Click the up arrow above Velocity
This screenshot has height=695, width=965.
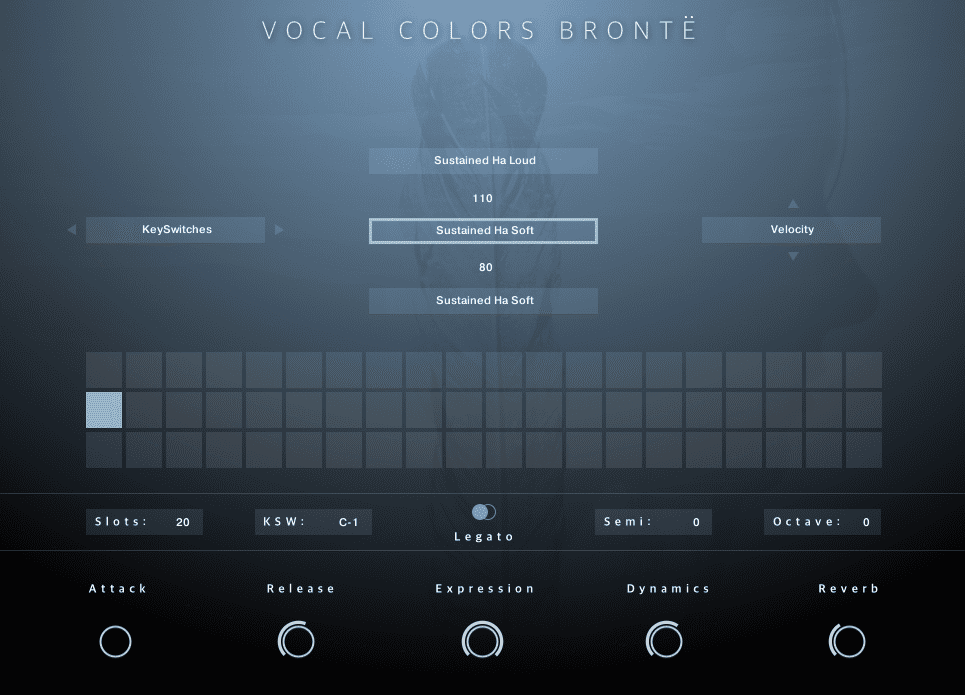[x=793, y=203]
